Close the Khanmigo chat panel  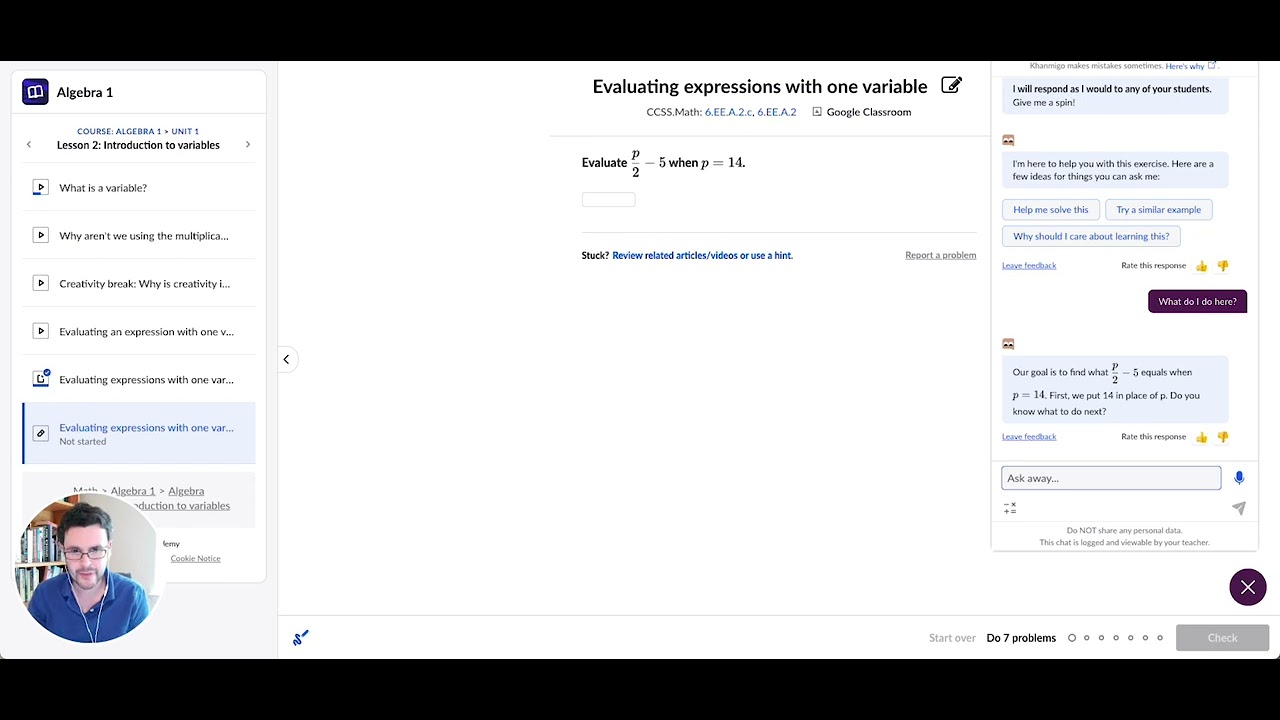pos(1248,587)
